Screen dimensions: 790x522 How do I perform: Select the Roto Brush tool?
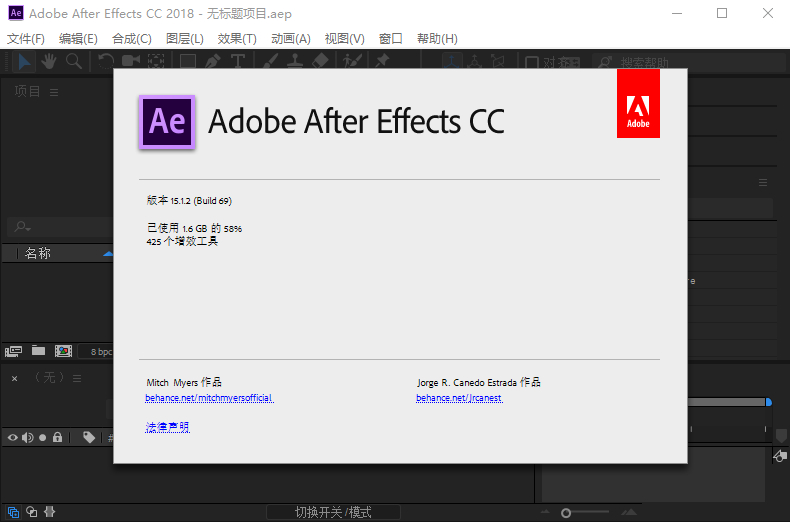click(352, 61)
